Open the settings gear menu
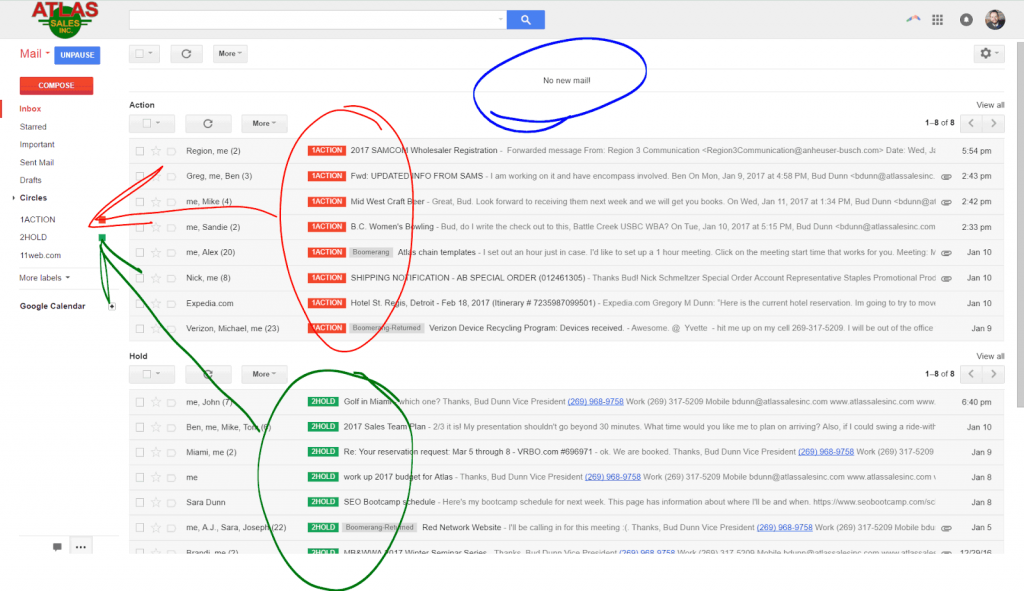The image size is (1024, 591). pyautogui.click(x=989, y=54)
